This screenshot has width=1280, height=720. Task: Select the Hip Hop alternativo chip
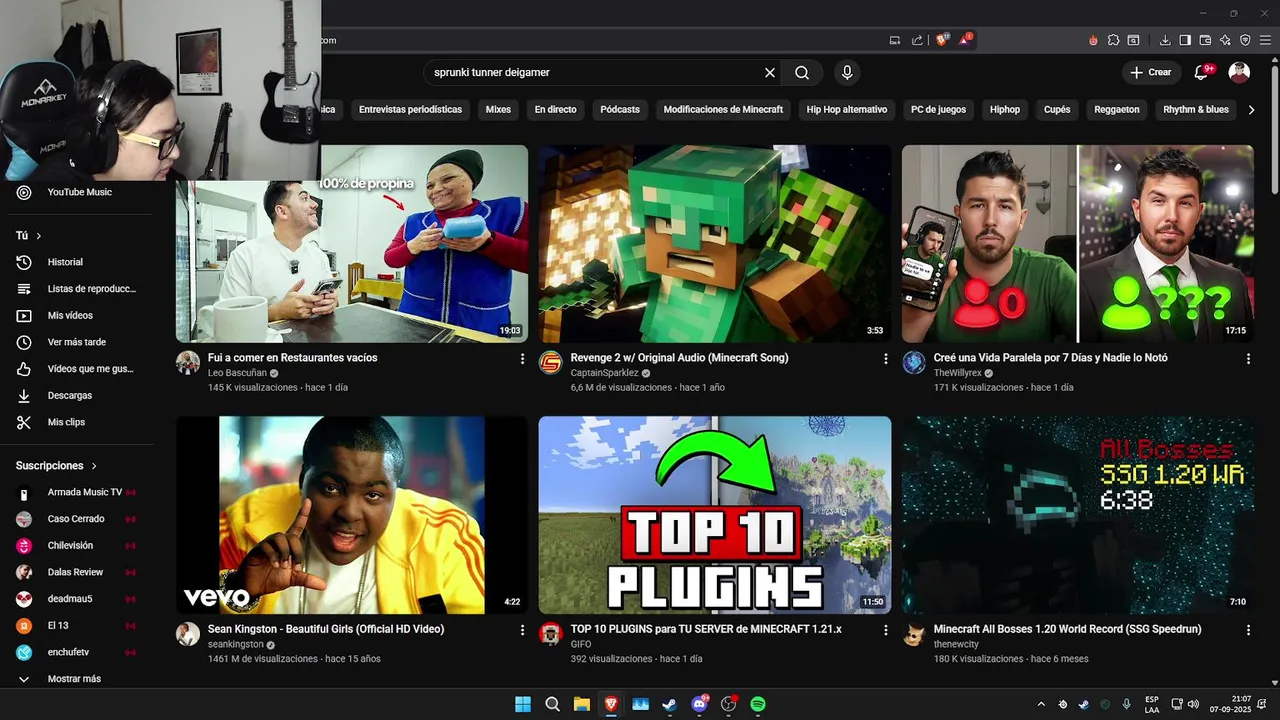847,110
